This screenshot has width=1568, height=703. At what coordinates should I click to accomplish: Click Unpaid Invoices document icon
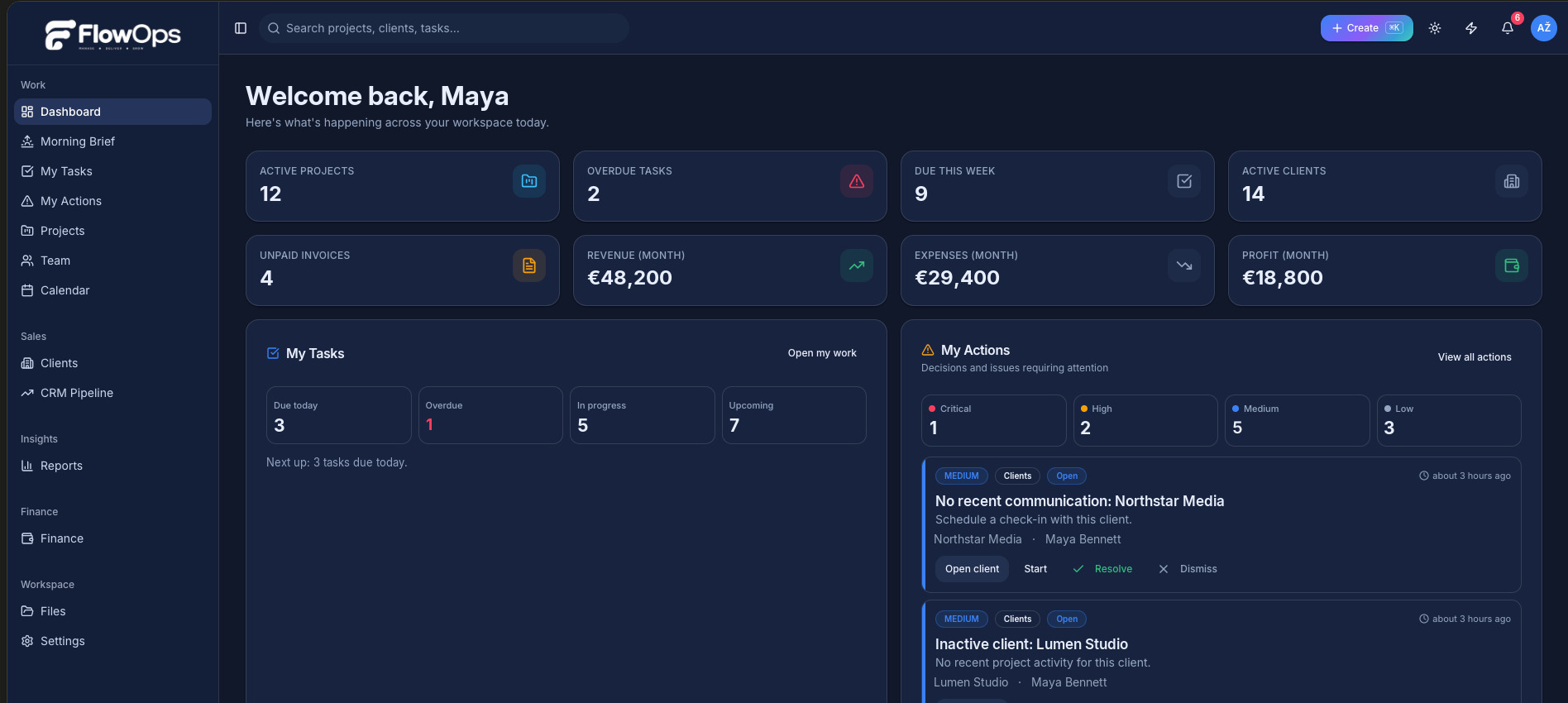click(529, 265)
